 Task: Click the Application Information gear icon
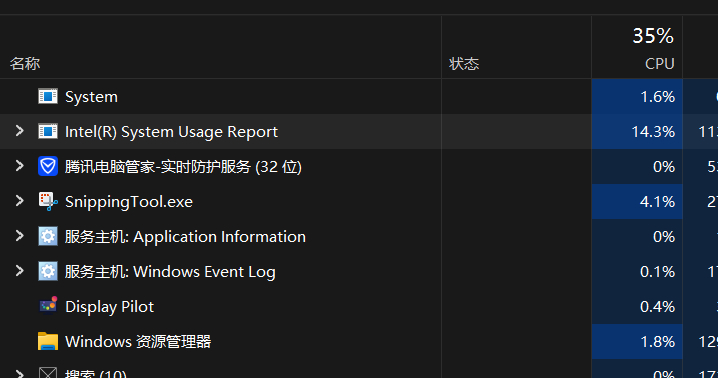[48, 236]
